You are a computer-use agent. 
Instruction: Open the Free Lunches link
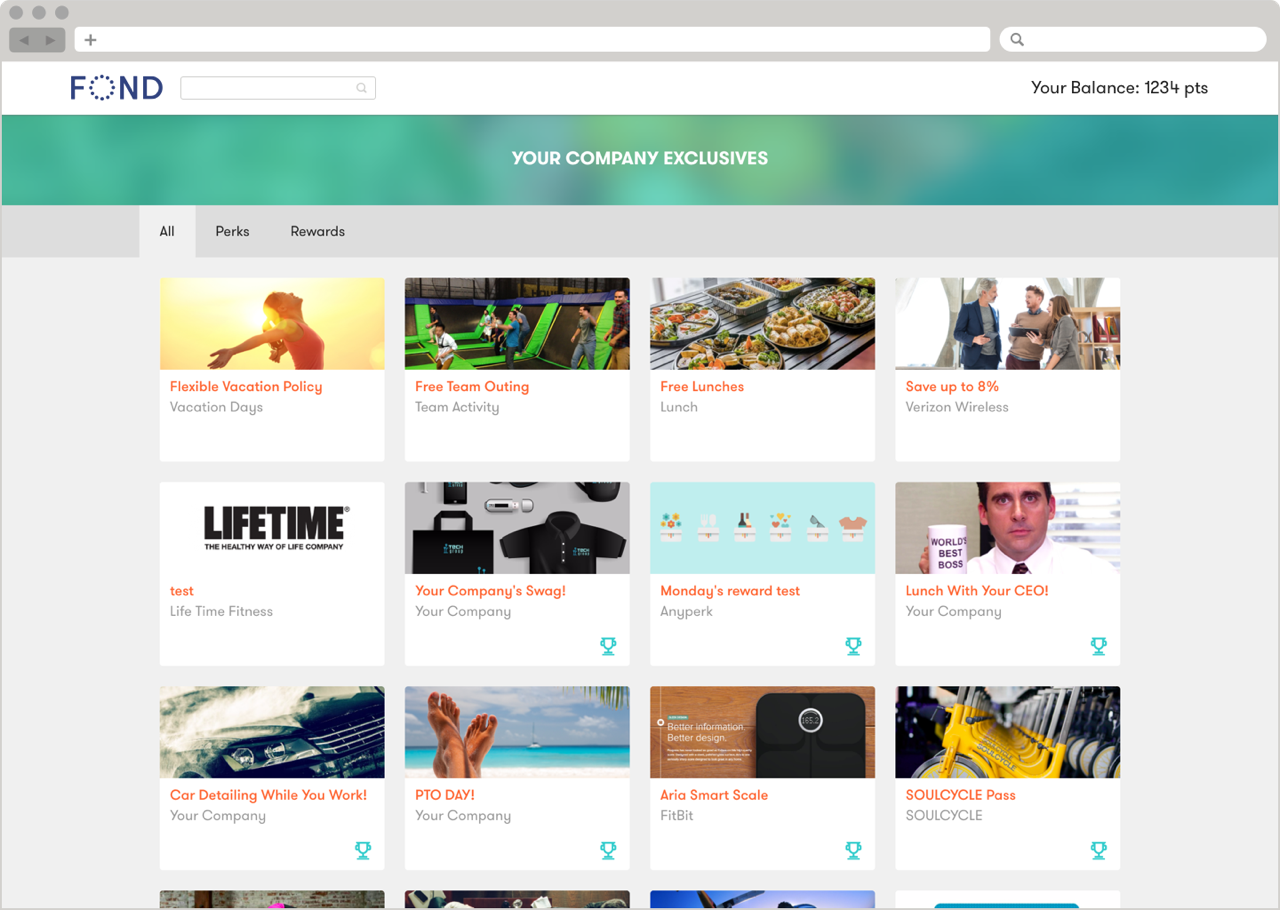(702, 386)
